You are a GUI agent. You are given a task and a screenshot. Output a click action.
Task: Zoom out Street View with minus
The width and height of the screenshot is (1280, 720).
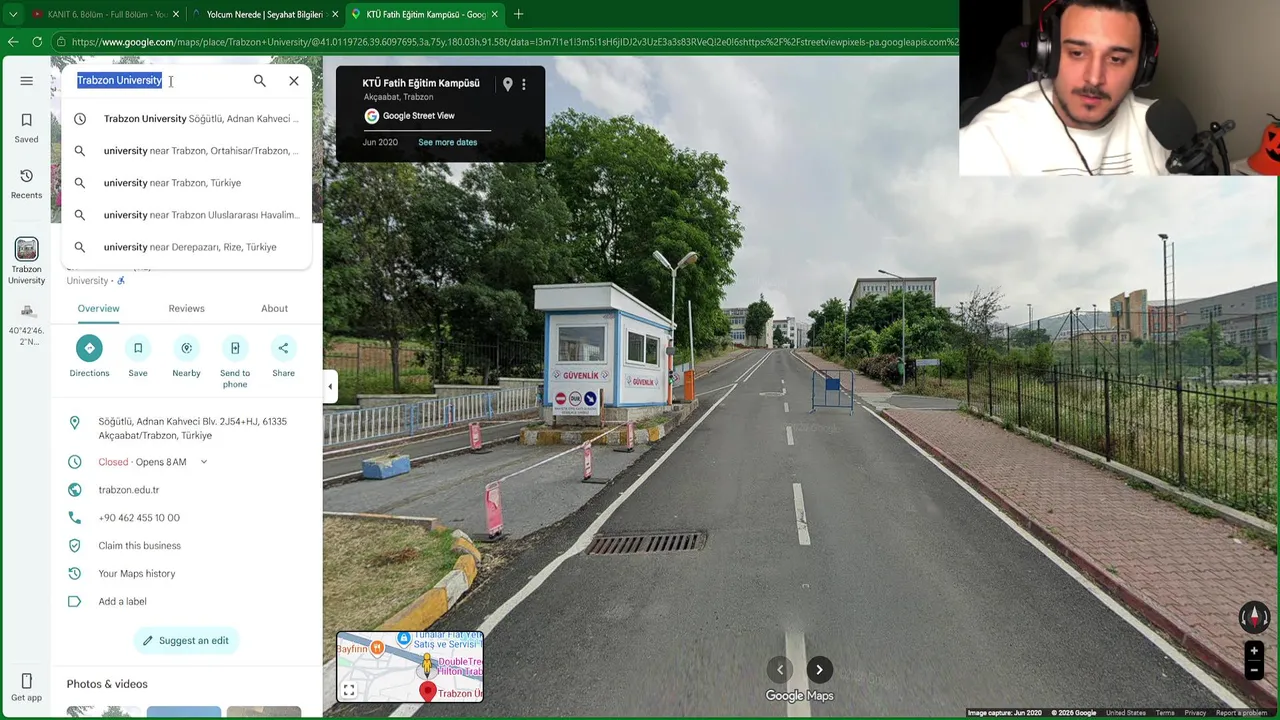[x=1254, y=671]
